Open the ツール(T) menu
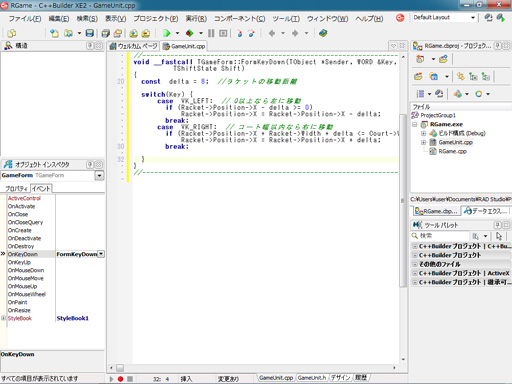Image resolution: width=512 pixels, height=384 pixels. pos(286,19)
